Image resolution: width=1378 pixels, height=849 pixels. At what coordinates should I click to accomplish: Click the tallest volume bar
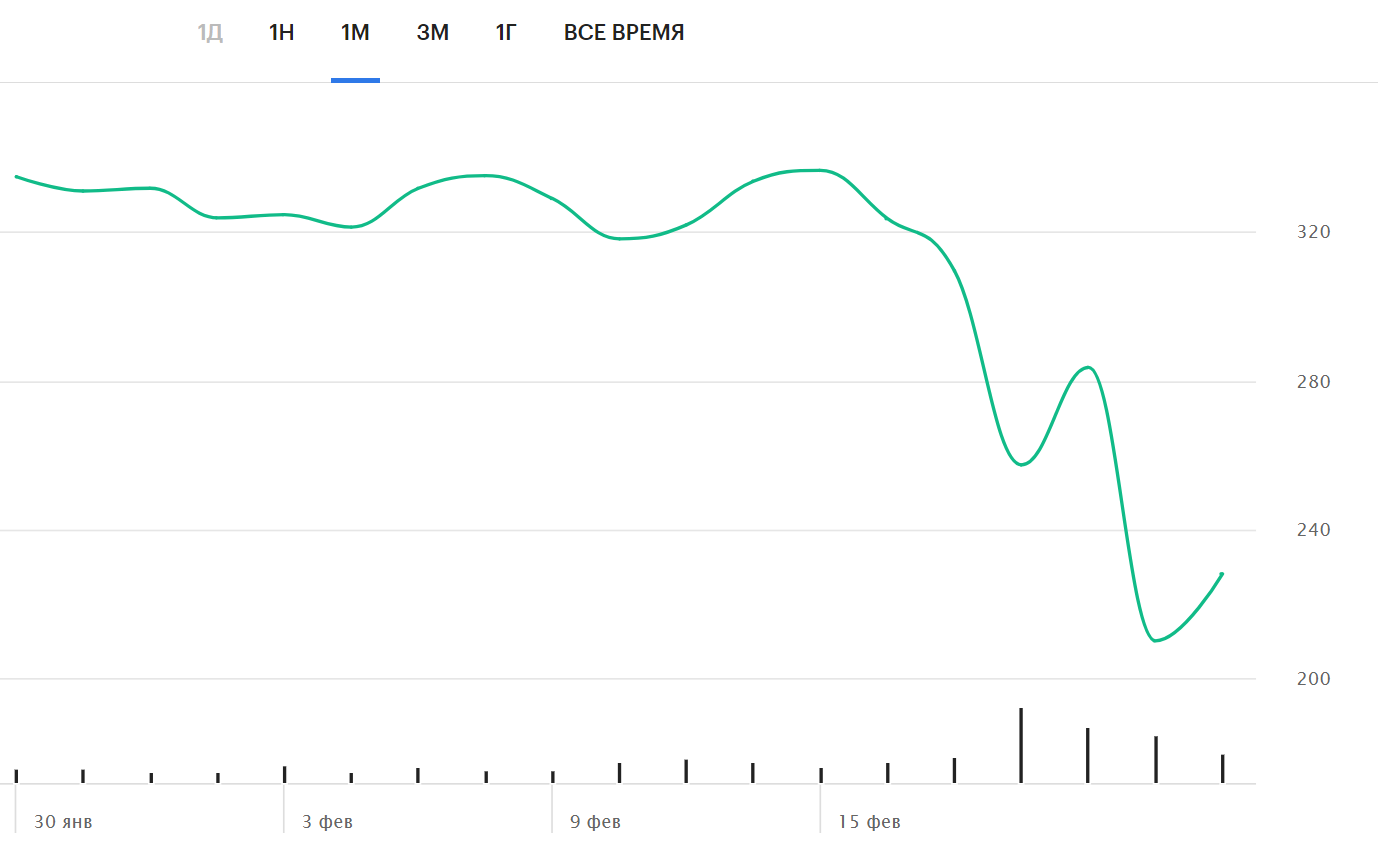click(x=1021, y=746)
